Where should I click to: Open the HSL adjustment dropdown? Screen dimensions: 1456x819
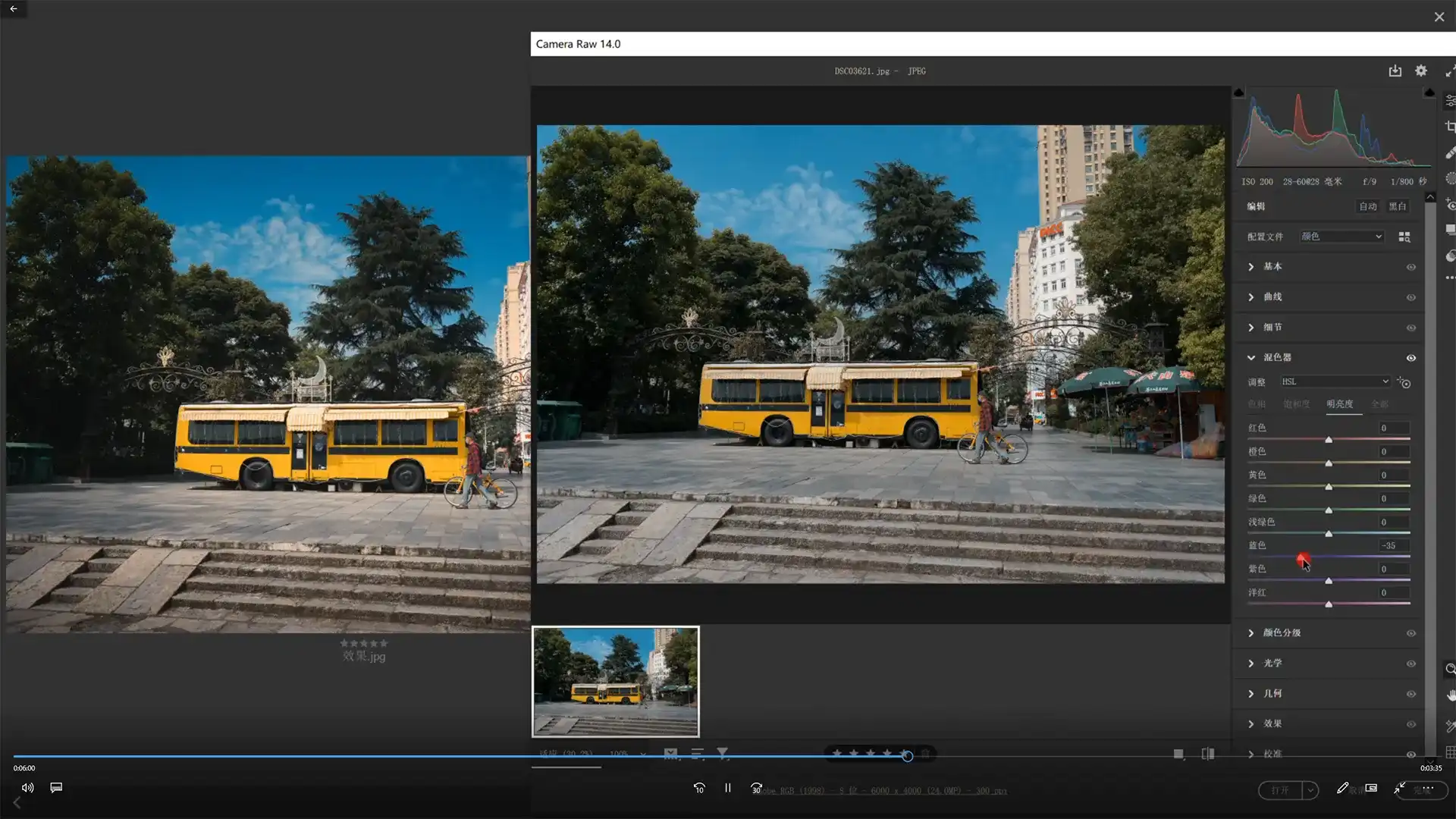1335,381
